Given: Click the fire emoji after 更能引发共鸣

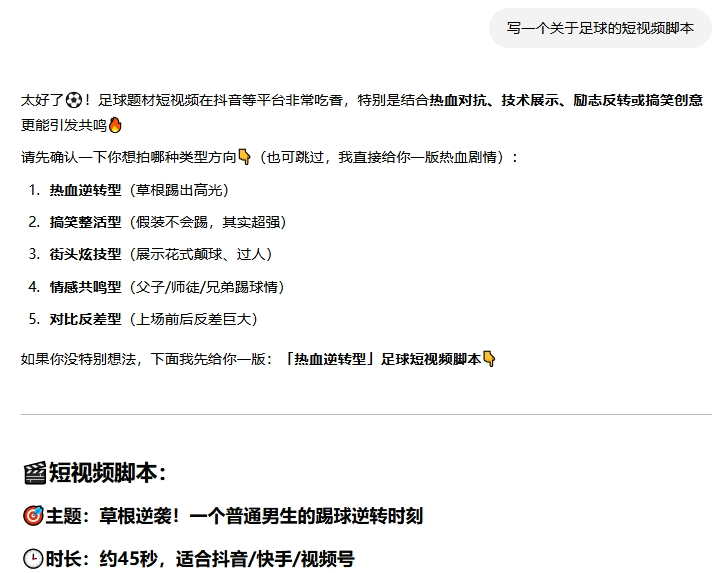Looking at the screenshot, I should pos(115,125).
